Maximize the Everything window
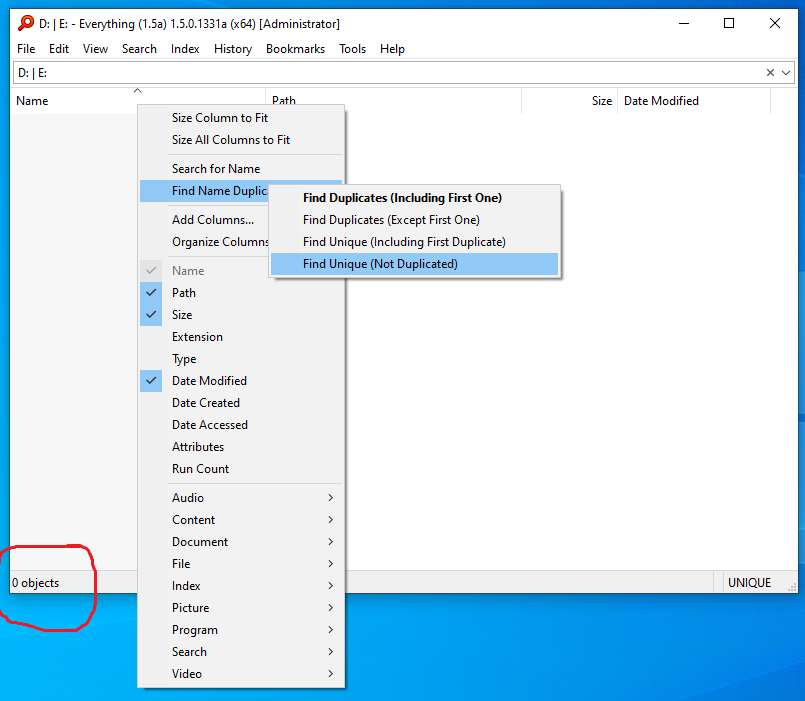Viewport: 805px width, 701px height. [729, 23]
